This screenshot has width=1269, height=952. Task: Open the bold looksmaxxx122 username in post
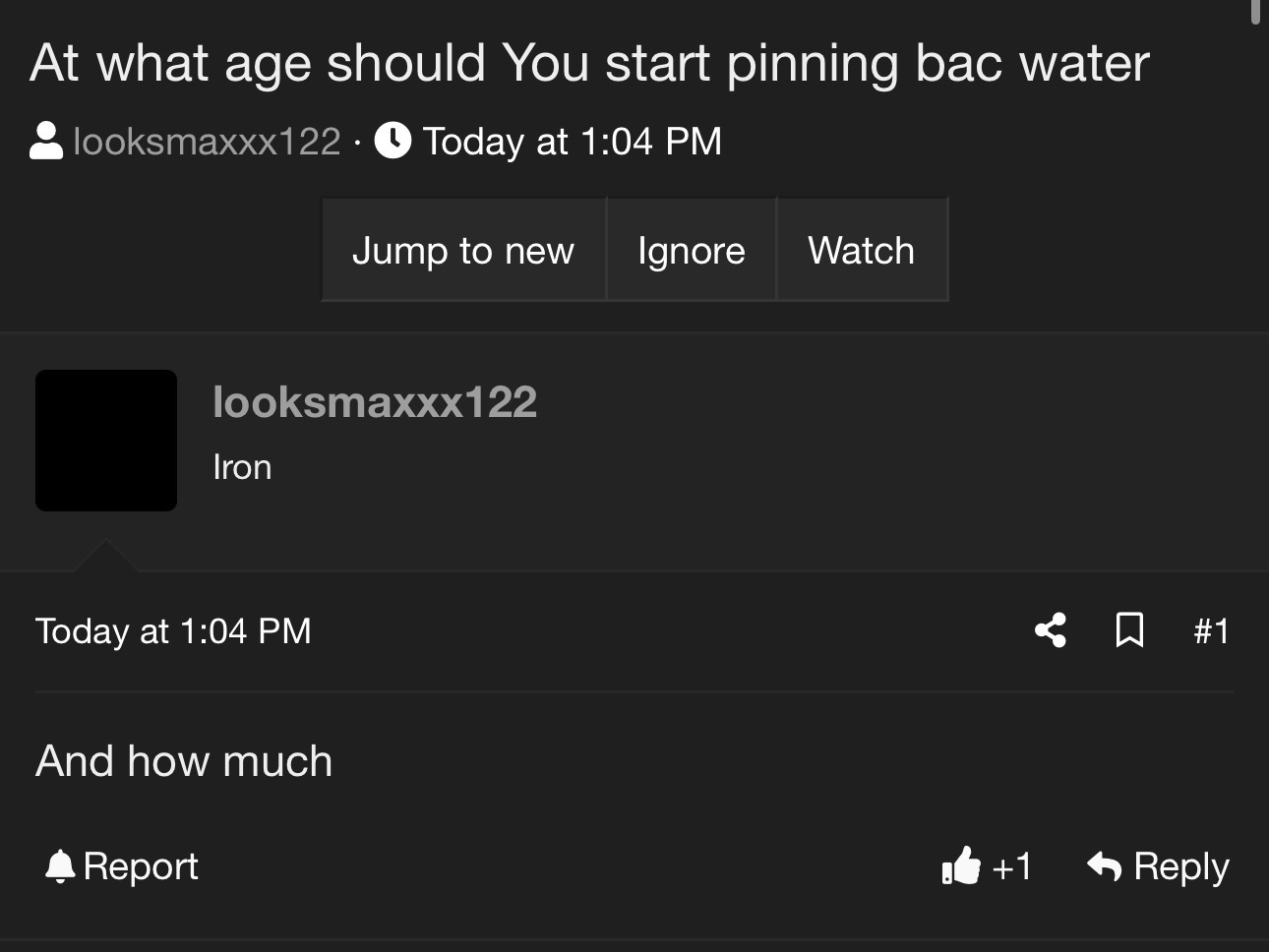[375, 402]
